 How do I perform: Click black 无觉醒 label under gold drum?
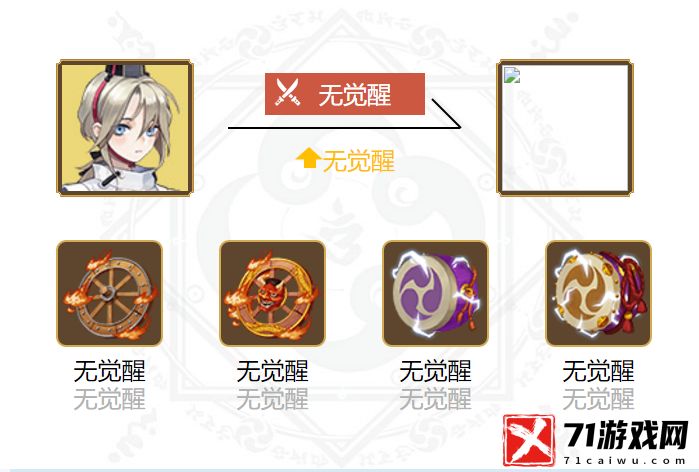[x=598, y=371]
